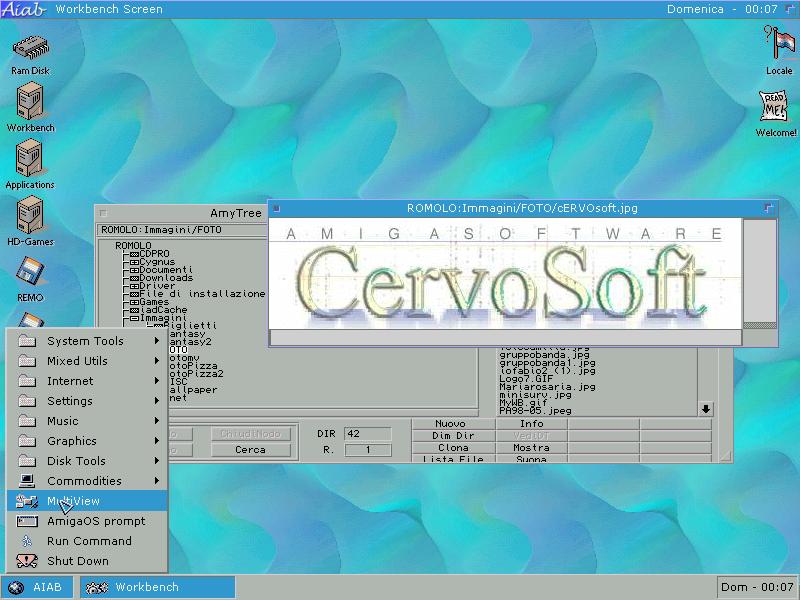800x600 pixels.
Task: Collapse the Immagini folder node
Action: [x=134, y=318]
